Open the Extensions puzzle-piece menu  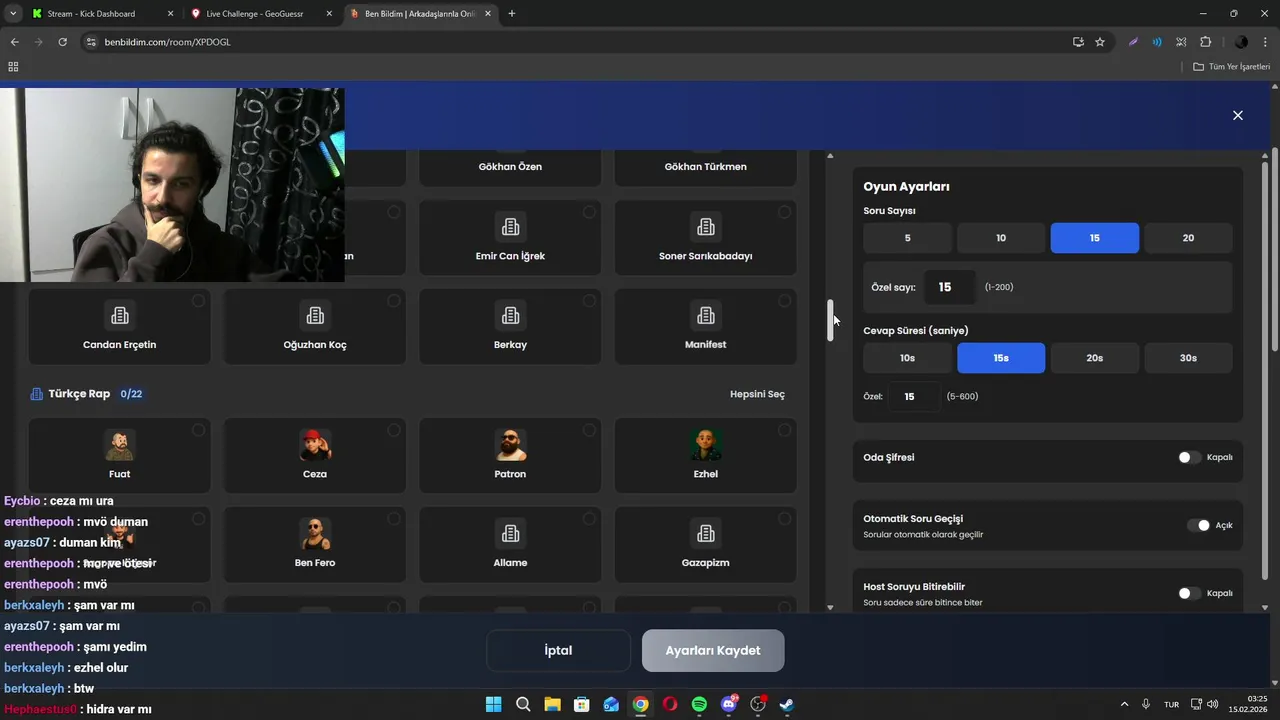[x=1205, y=42]
